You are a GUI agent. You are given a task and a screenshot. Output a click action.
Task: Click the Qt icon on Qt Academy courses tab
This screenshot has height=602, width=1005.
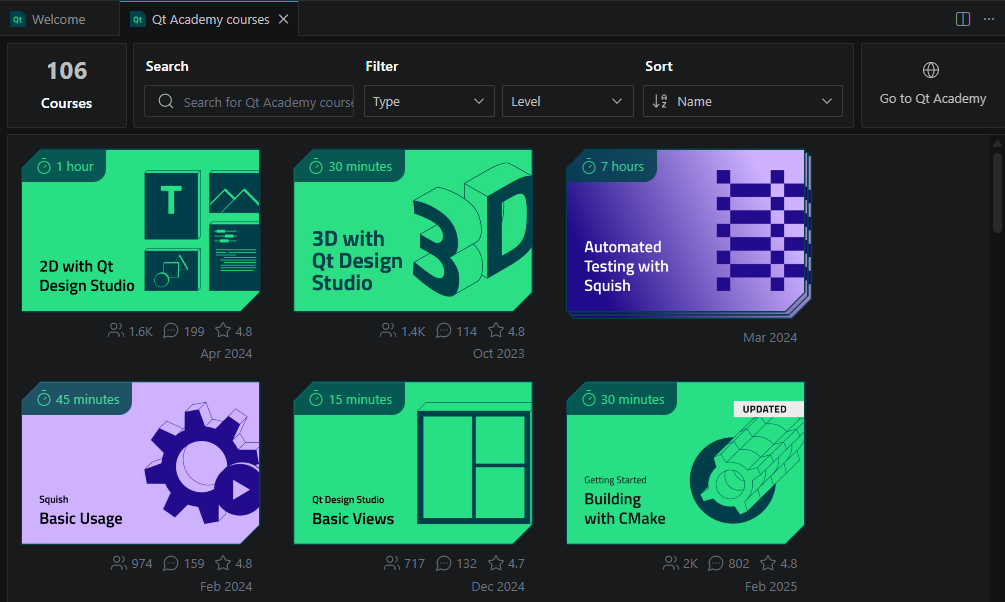(x=137, y=19)
